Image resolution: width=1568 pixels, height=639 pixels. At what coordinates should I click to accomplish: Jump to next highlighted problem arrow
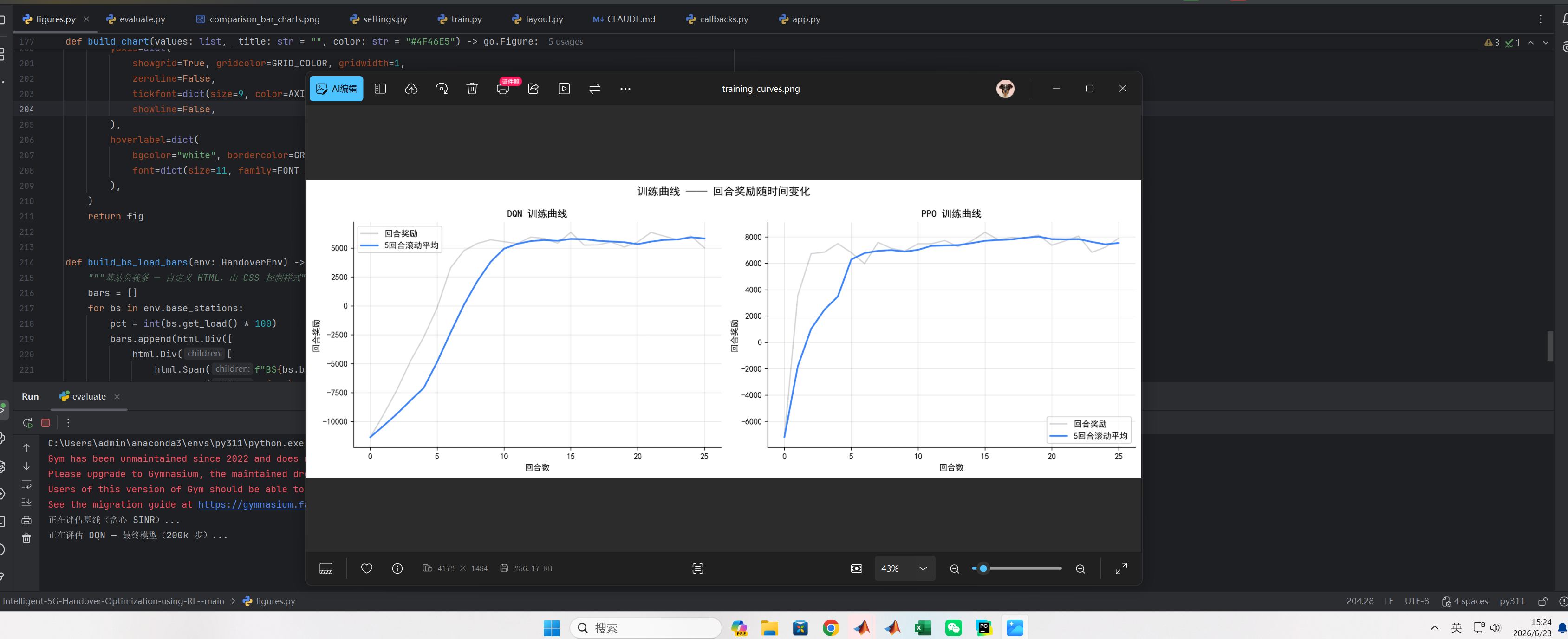coord(1545,43)
